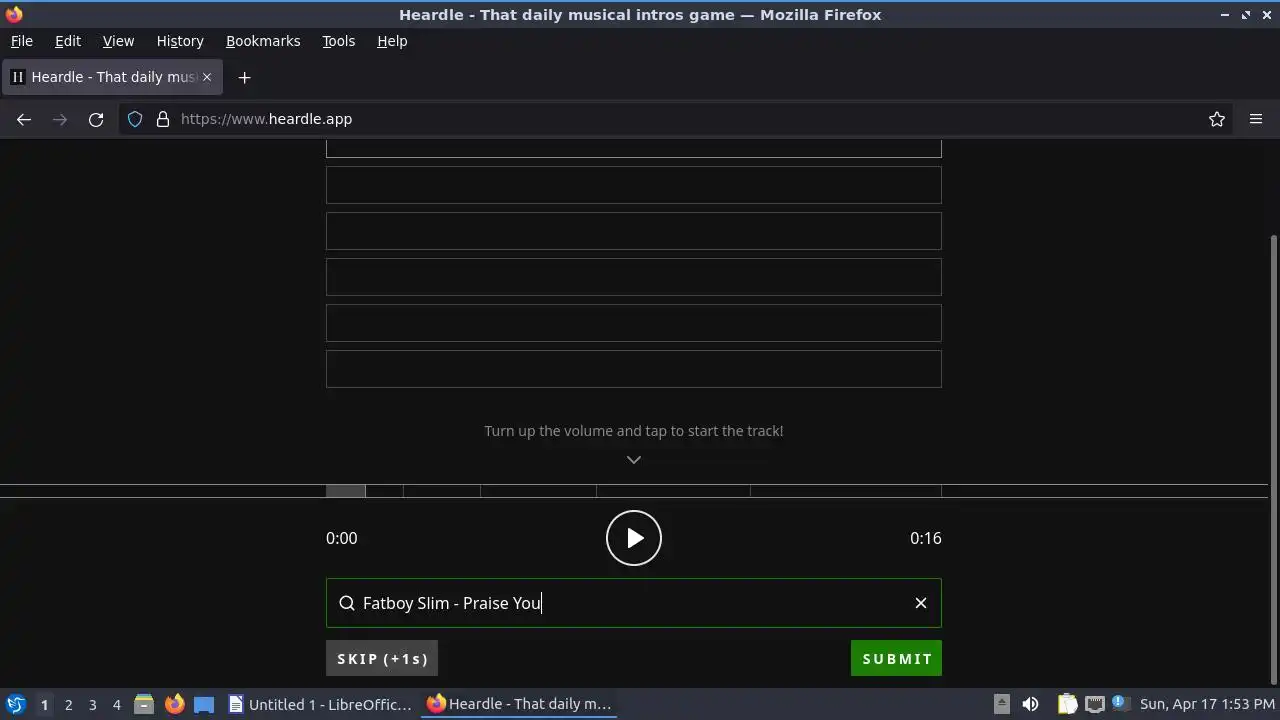Reload the Heardle page
Screen dimensions: 1280x720
pos(96,119)
